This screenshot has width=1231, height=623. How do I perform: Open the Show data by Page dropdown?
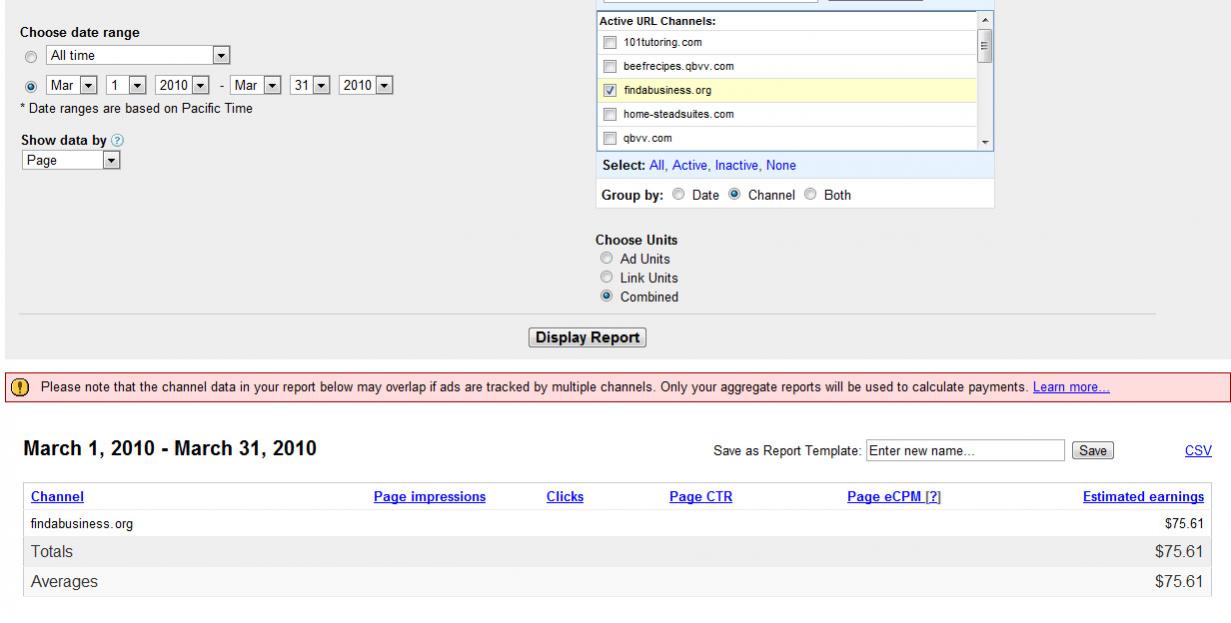coord(71,160)
